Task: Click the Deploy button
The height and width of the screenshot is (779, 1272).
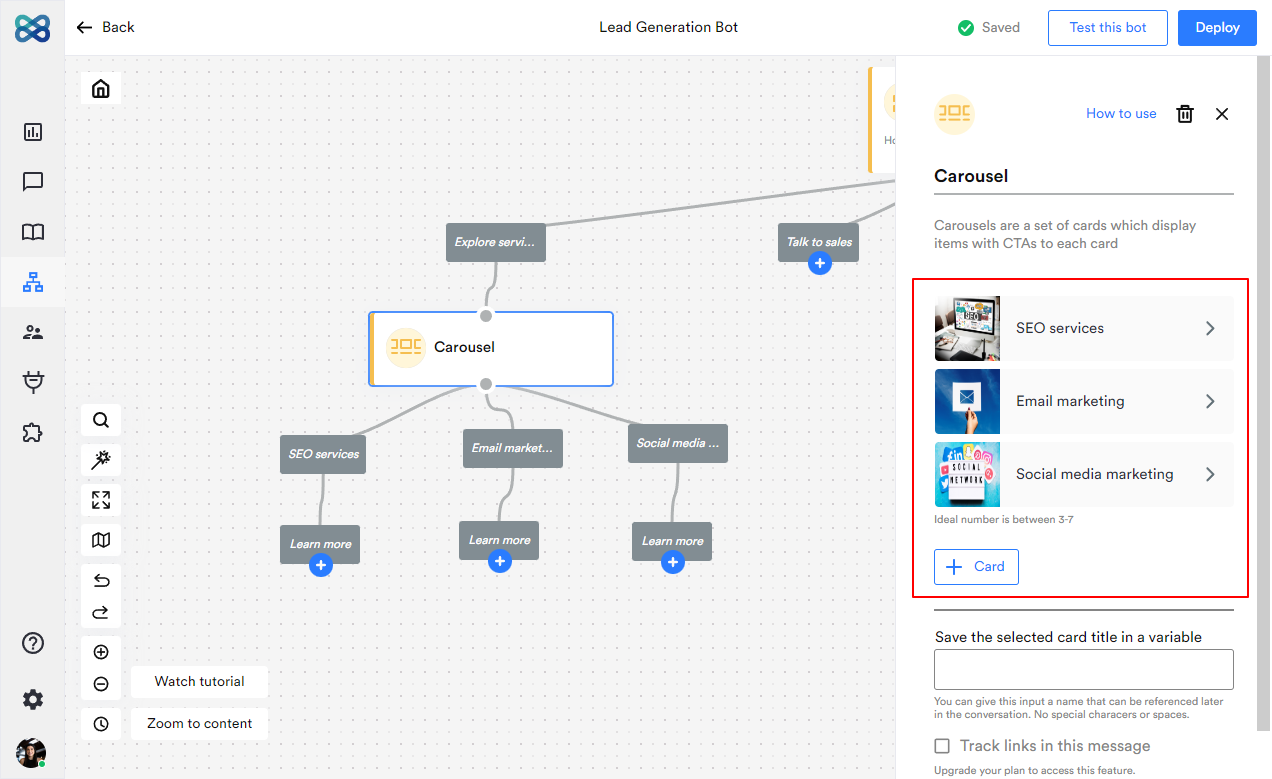Action: click(1217, 28)
